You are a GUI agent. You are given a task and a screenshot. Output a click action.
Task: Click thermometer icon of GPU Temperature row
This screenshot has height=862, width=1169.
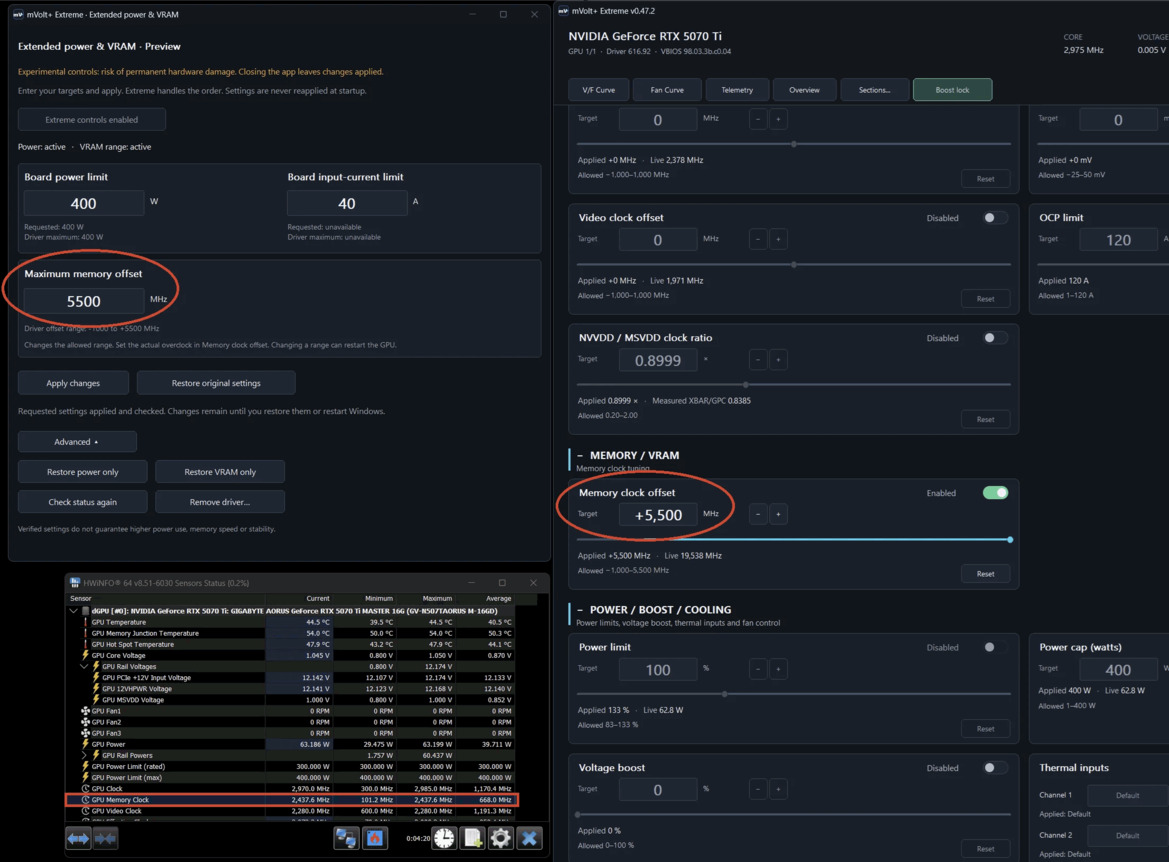tap(85, 622)
